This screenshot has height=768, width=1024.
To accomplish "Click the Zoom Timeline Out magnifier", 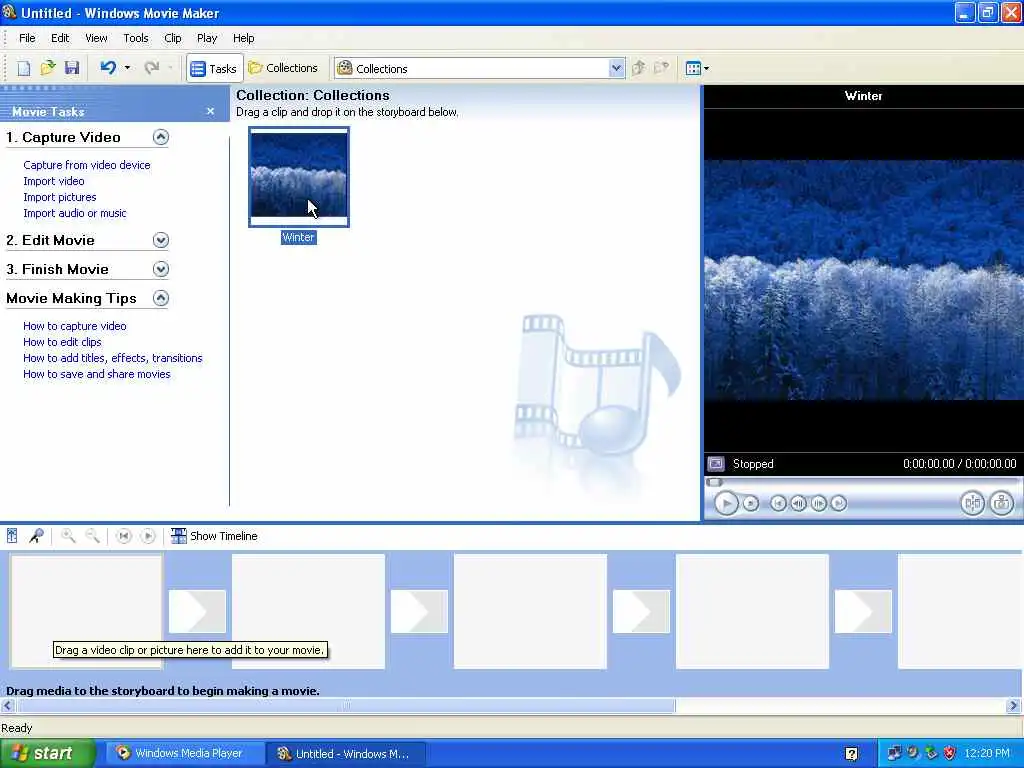I will pos(93,536).
